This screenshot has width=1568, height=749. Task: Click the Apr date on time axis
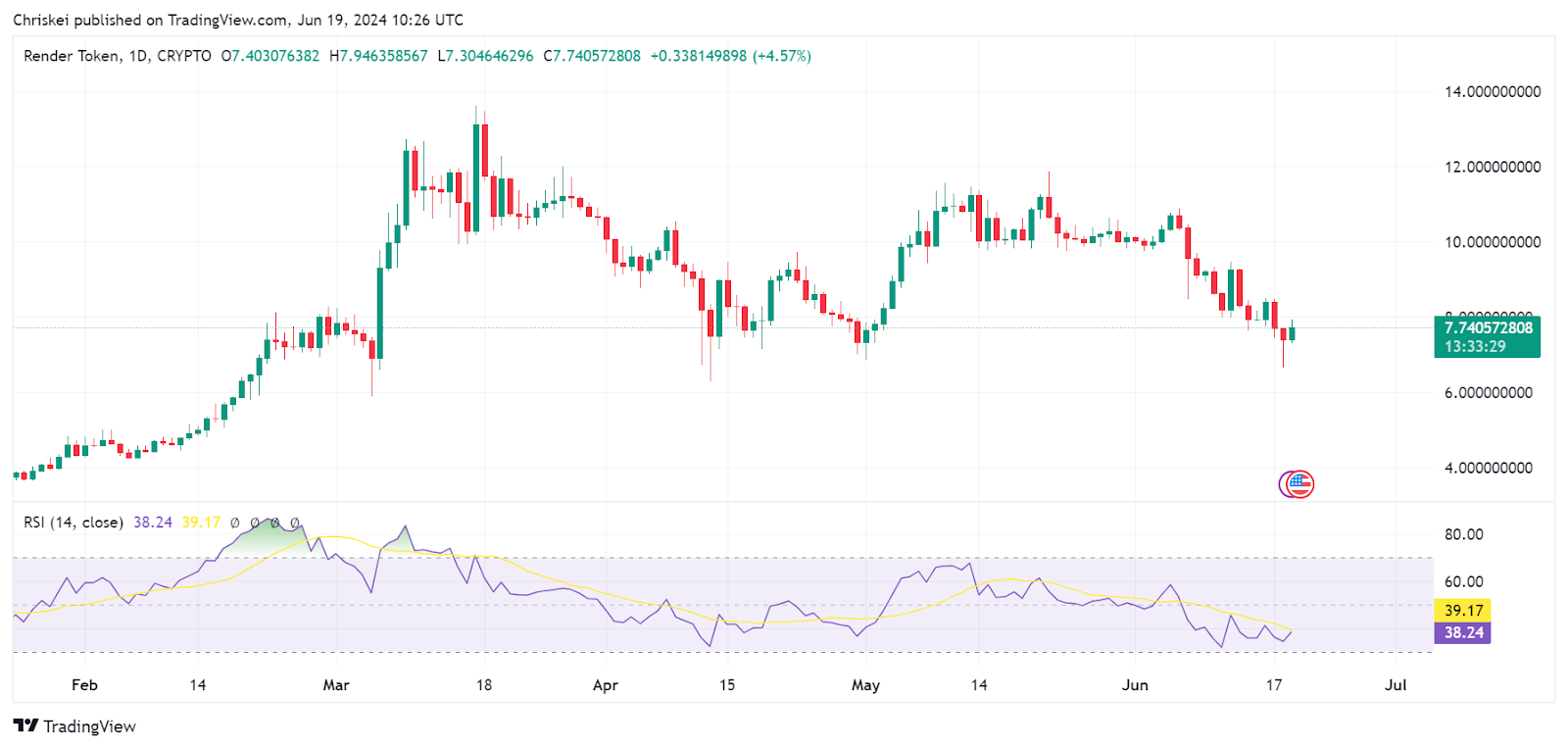click(606, 685)
